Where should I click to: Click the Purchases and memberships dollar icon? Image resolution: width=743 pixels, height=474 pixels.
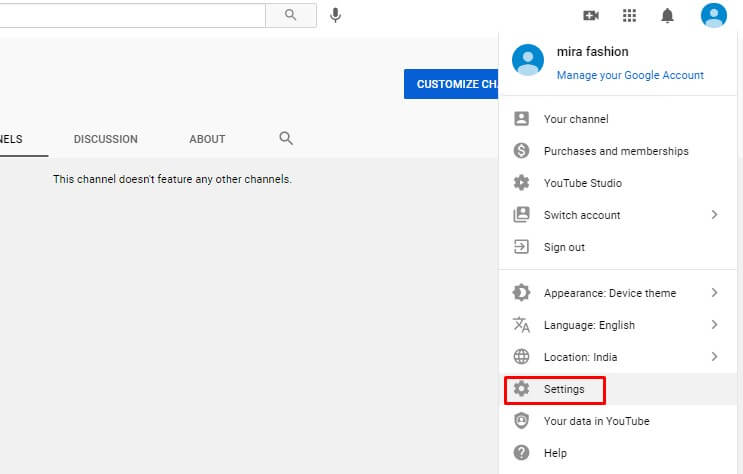point(521,151)
